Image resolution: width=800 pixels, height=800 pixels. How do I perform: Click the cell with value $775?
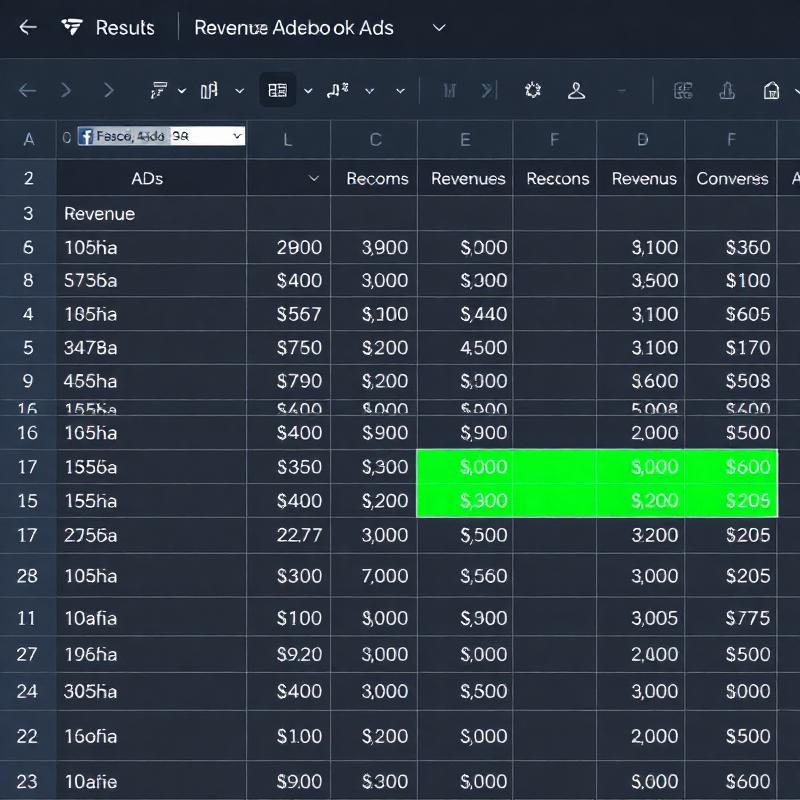tap(731, 618)
